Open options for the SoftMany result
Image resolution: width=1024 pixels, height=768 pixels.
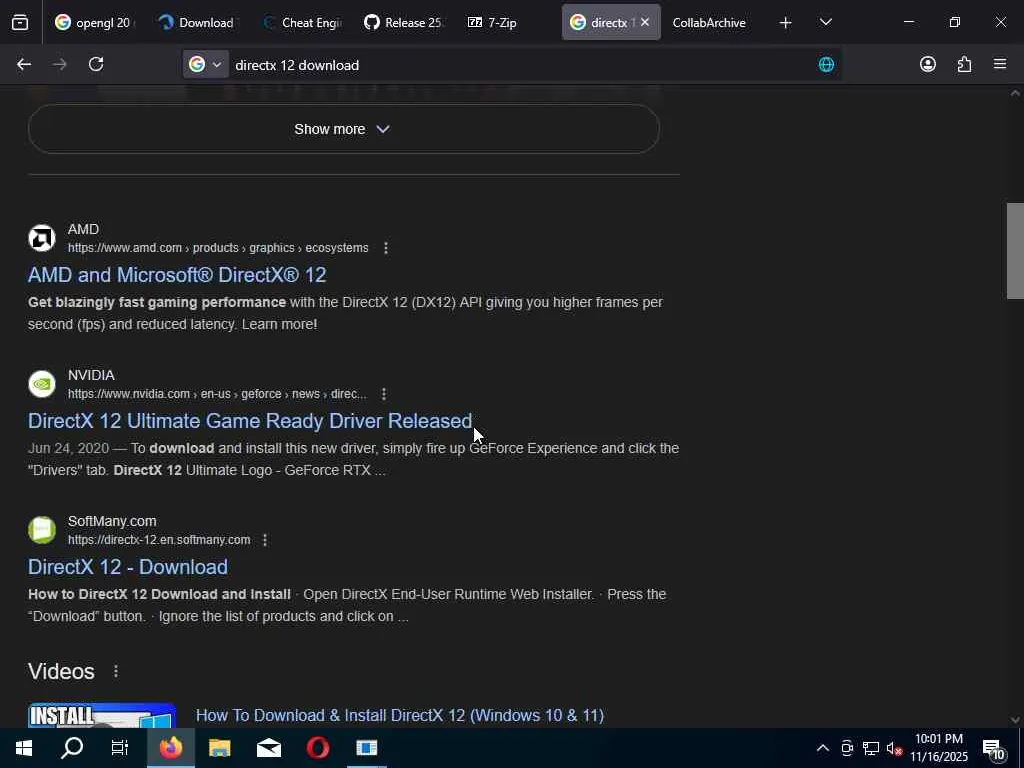coord(264,540)
